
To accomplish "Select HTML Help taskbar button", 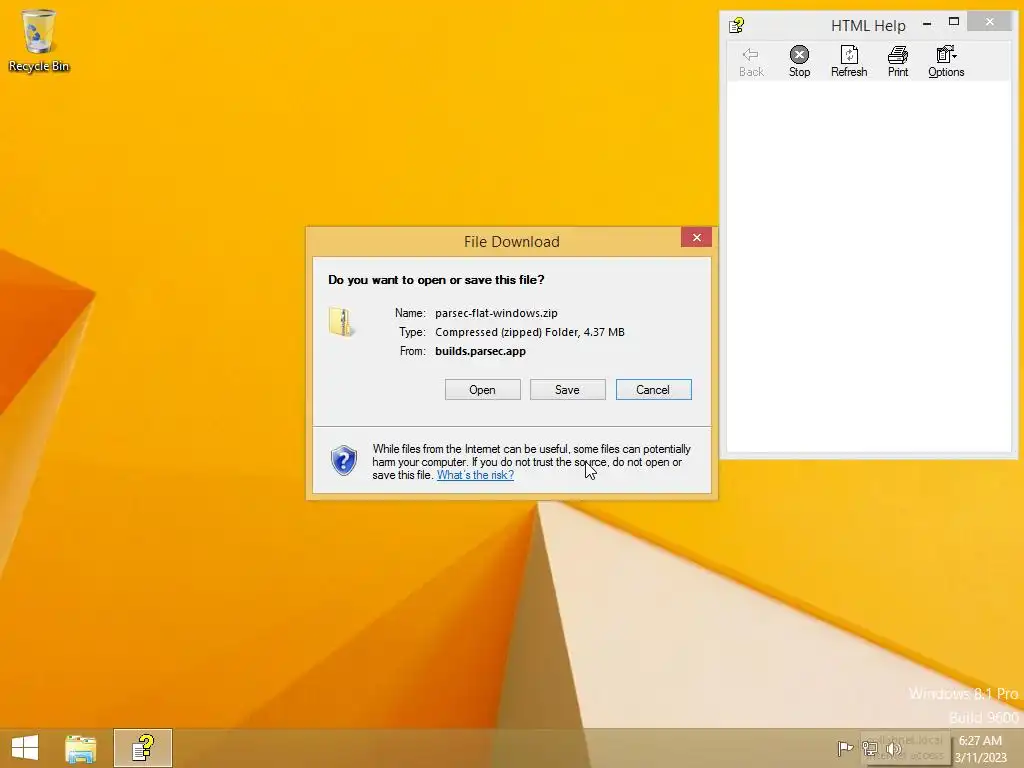I will (142, 748).
